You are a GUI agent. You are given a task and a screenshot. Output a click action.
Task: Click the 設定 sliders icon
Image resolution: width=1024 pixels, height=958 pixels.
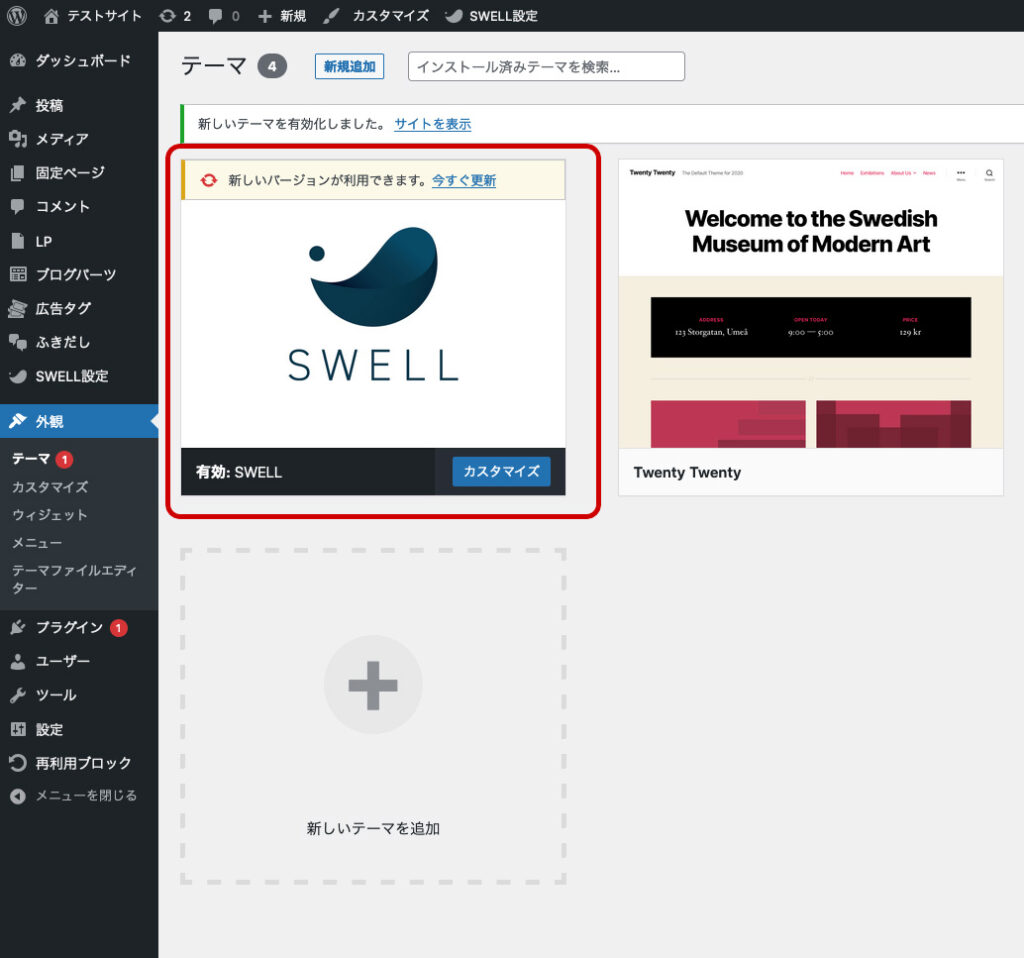pyautogui.click(x=18, y=729)
